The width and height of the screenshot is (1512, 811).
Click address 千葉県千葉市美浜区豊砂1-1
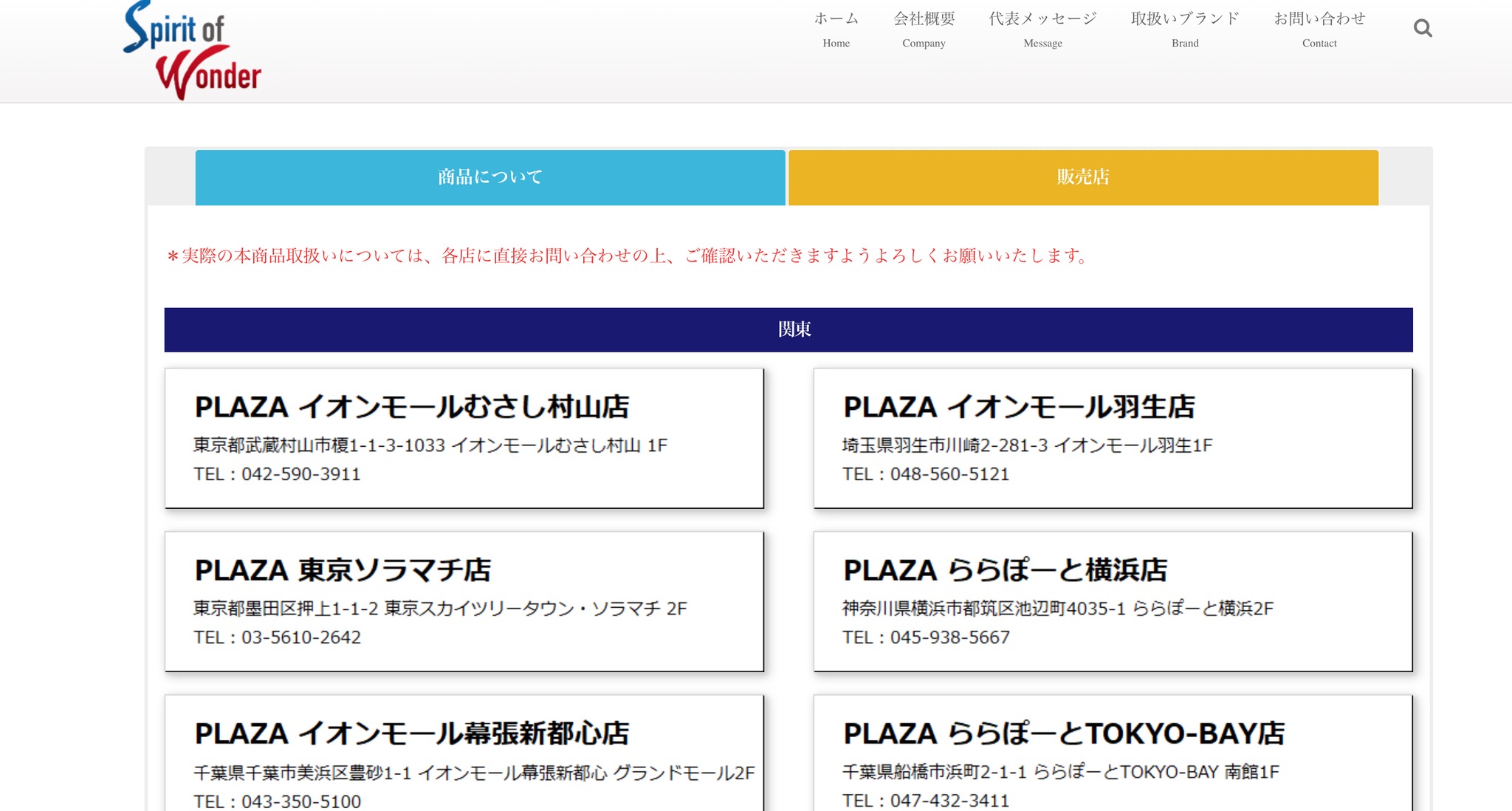(x=303, y=773)
